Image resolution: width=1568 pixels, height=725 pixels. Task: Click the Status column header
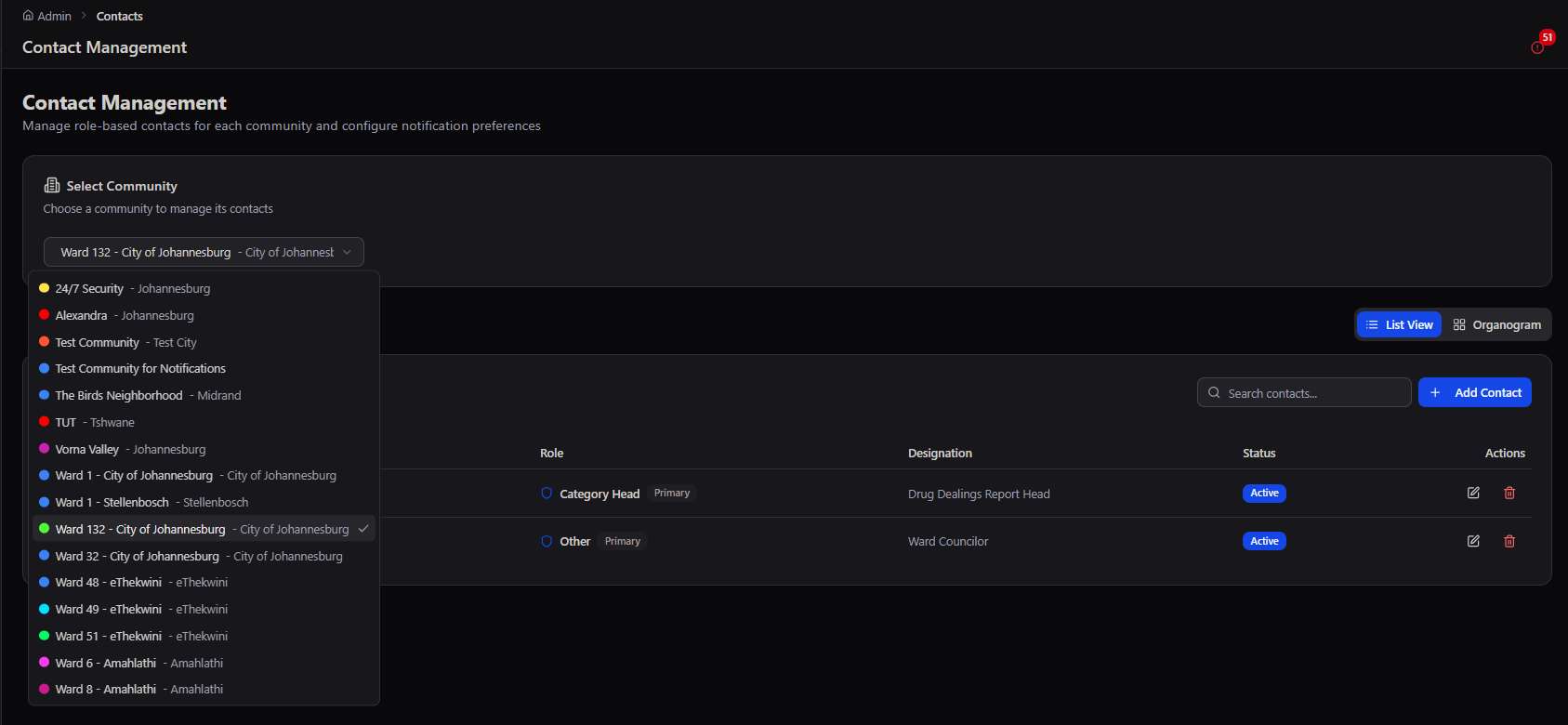point(1259,454)
